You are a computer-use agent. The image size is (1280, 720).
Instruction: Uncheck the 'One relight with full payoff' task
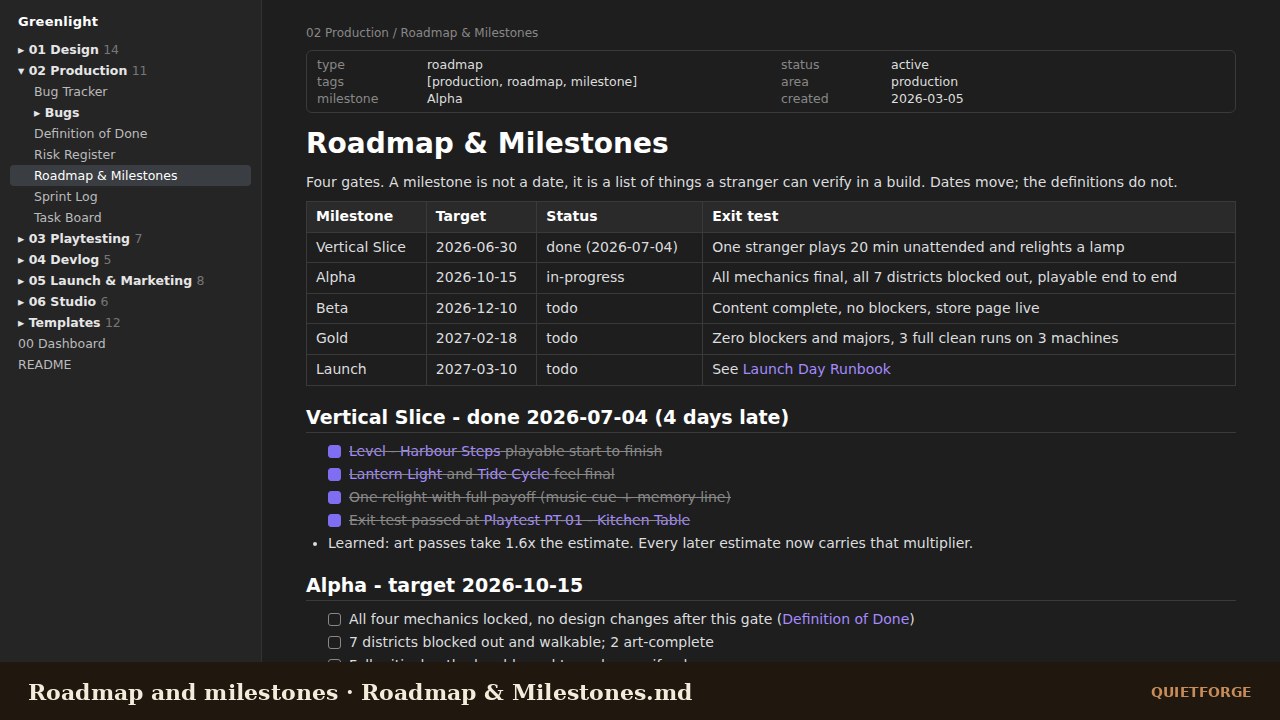(335, 498)
